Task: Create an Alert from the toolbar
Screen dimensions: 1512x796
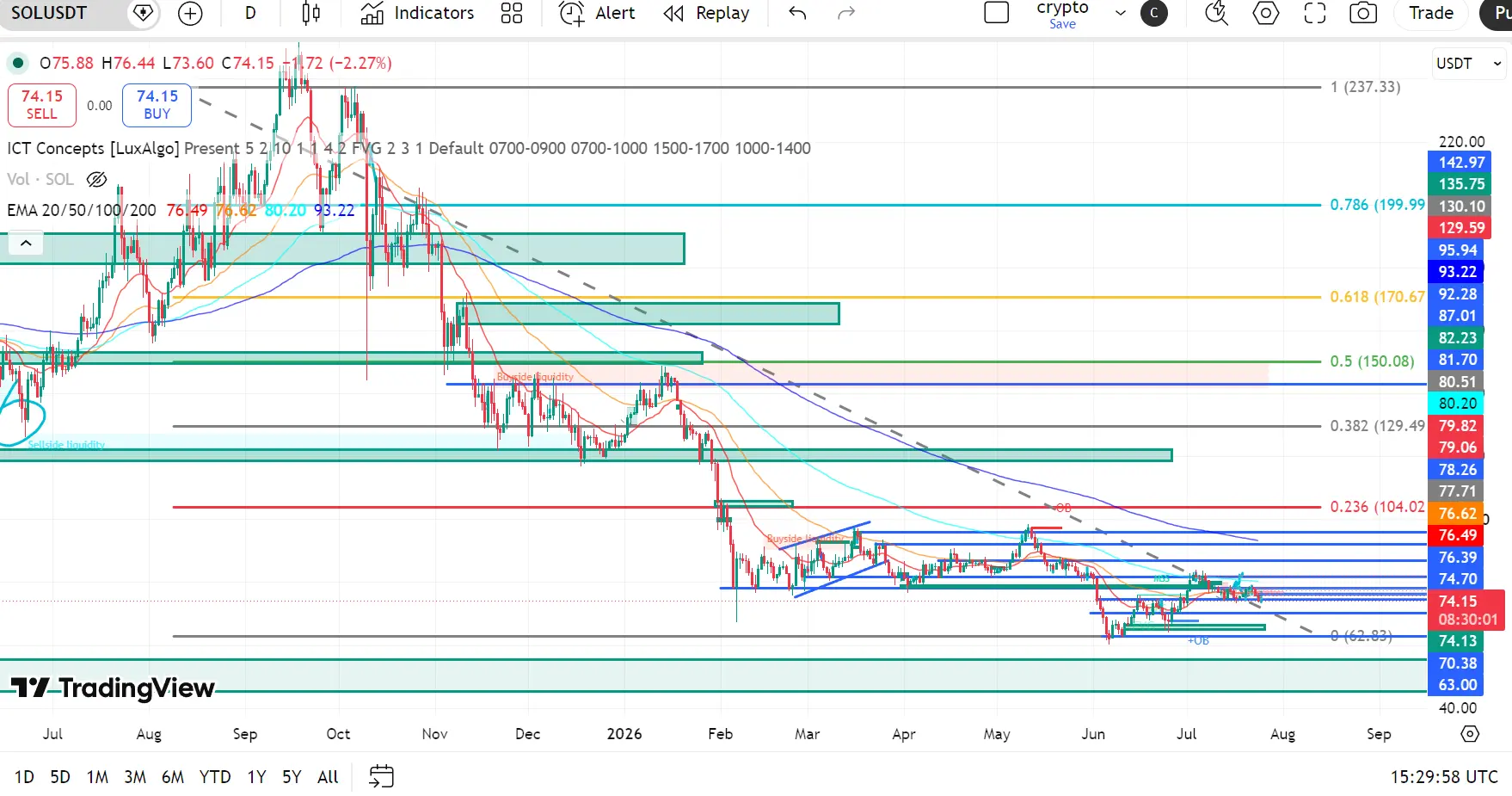Action: [x=597, y=13]
